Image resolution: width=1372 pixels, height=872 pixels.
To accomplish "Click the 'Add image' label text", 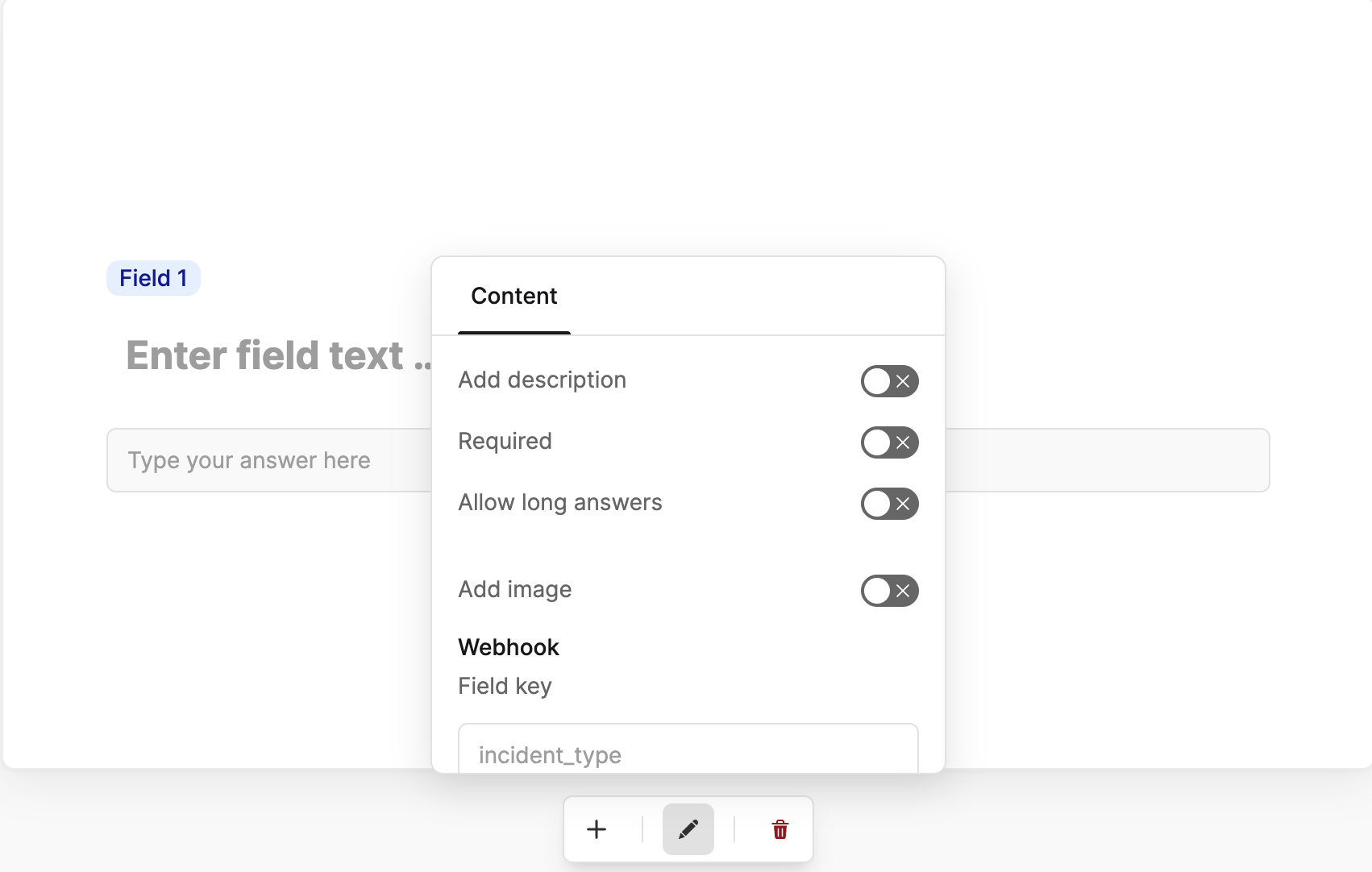I will [515, 589].
